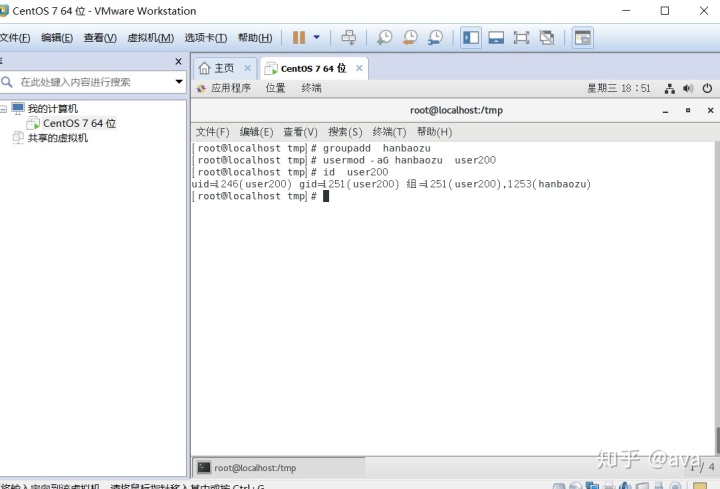Screen dimensions: 720x489
Task: Switch to the CentOS 7 64 位 tab
Action: pyautogui.click(x=313, y=68)
